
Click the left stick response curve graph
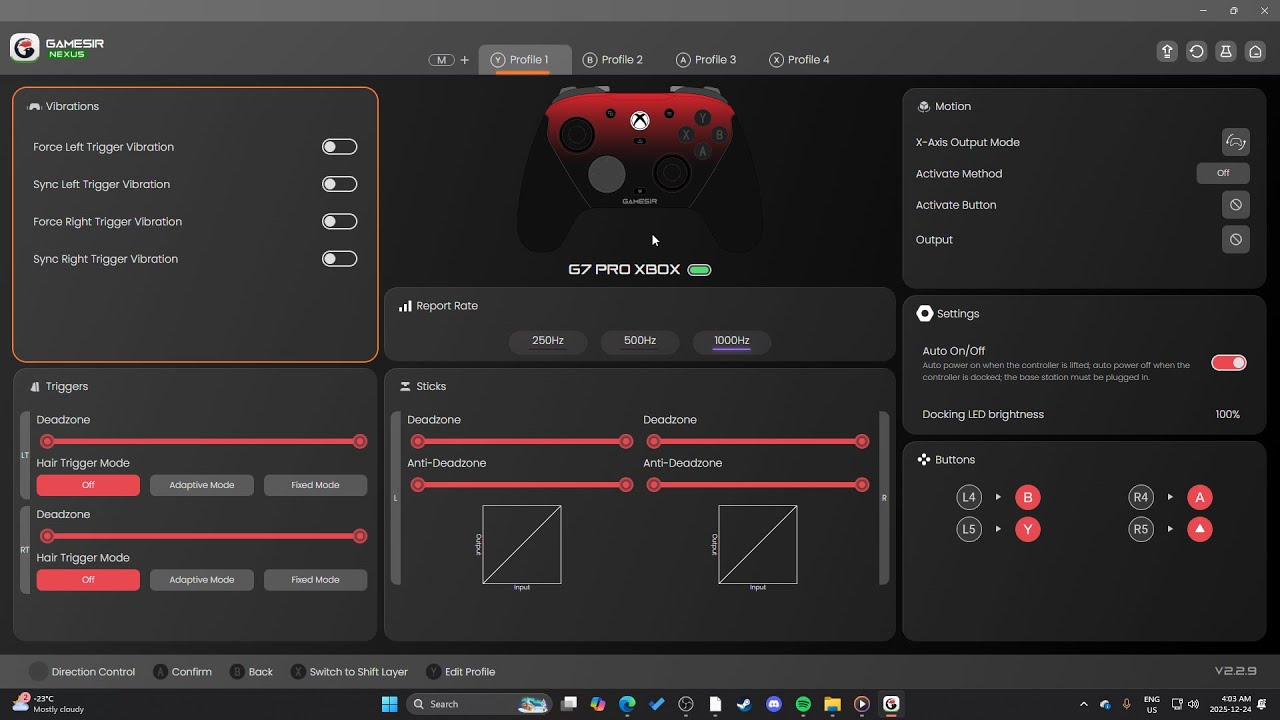(x=522, y=545)
